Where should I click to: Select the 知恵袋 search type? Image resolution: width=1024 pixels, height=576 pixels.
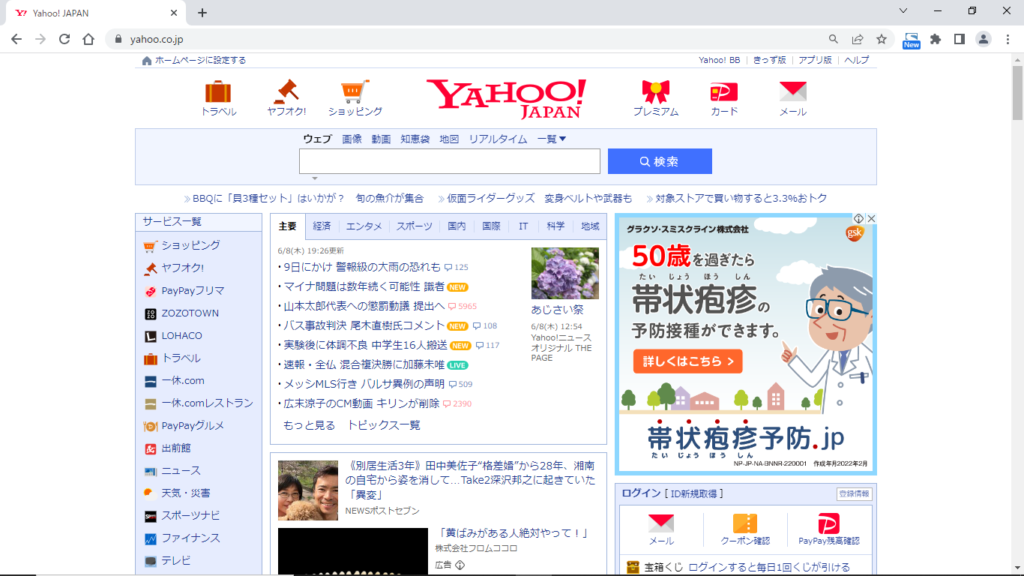(415, 139)
